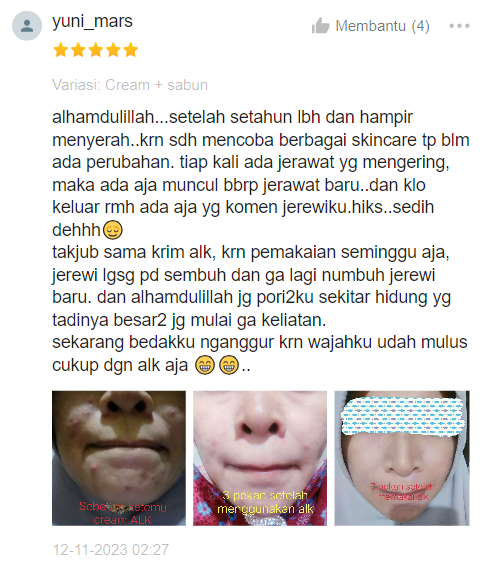482x569 pixels.
Task: Select the second rating star
Action: pyautogui.click(x=78, y=50)
